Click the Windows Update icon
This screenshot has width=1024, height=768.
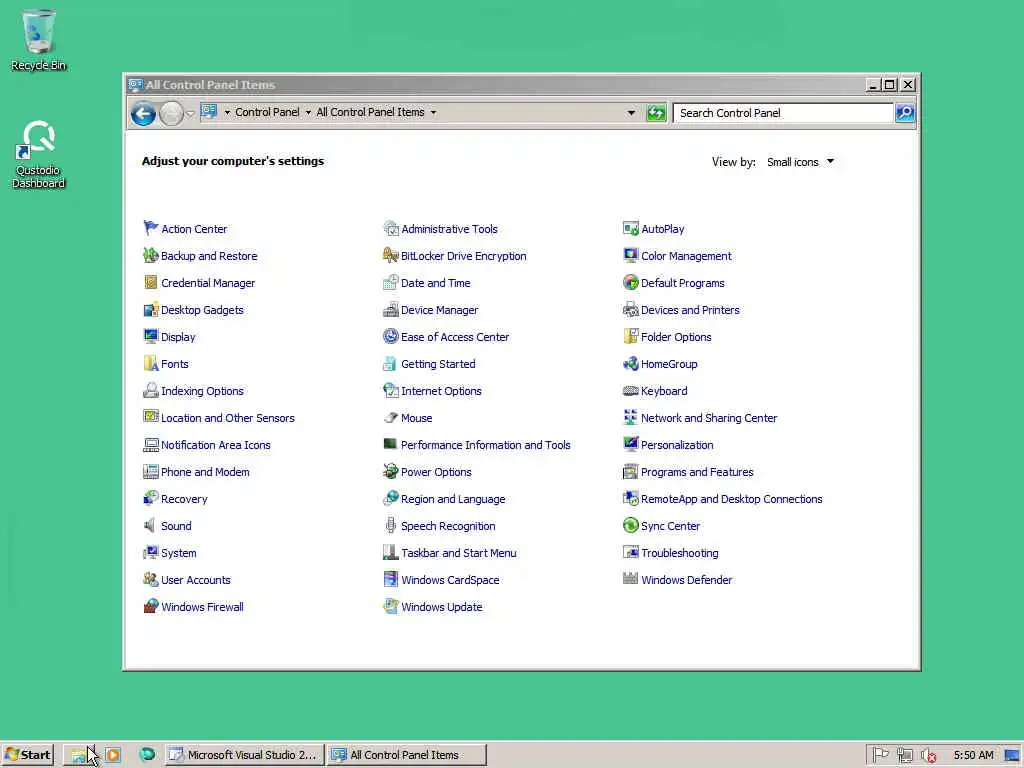click(x=391, y=606)
